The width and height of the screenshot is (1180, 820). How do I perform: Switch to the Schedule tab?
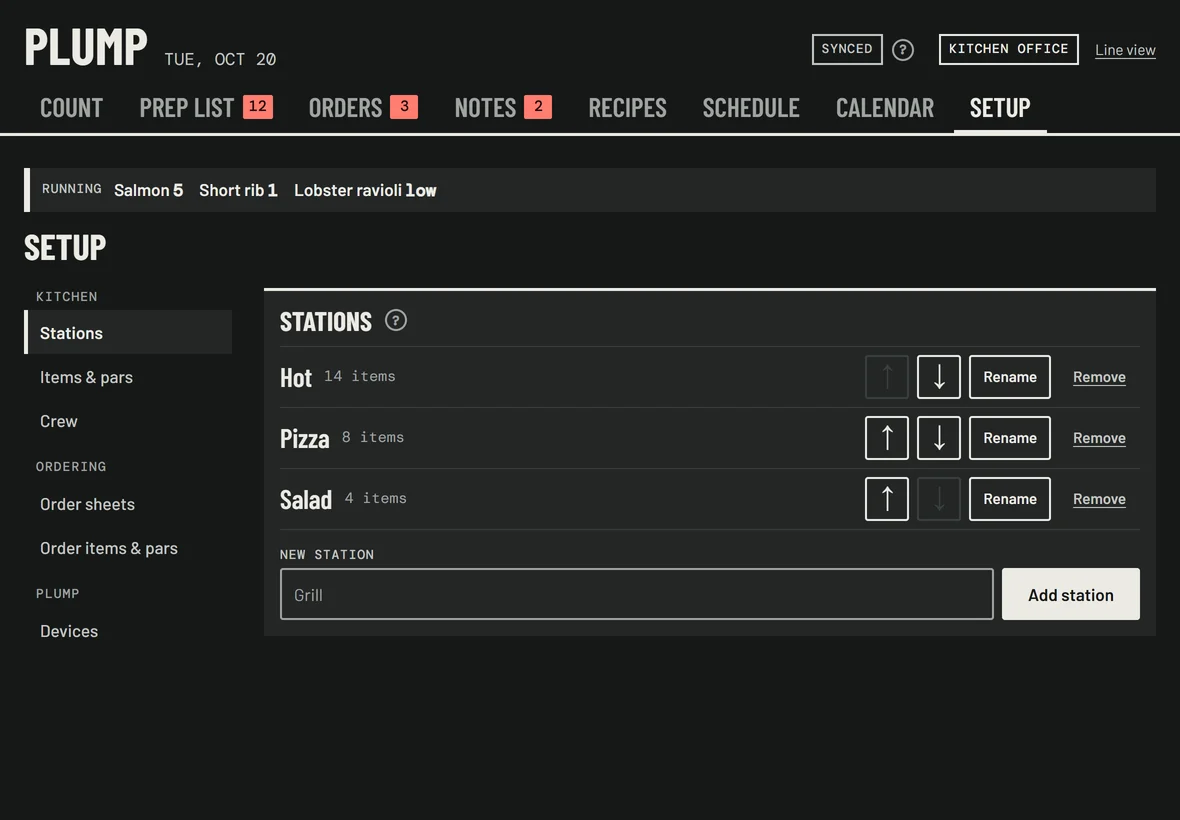click(751, 108)
